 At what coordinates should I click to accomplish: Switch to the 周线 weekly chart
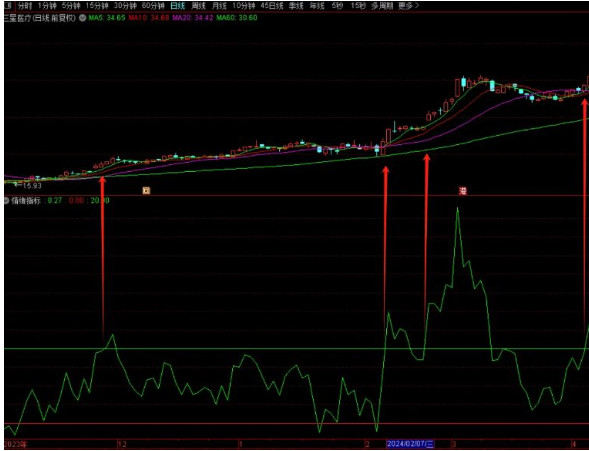pos(199,6)
